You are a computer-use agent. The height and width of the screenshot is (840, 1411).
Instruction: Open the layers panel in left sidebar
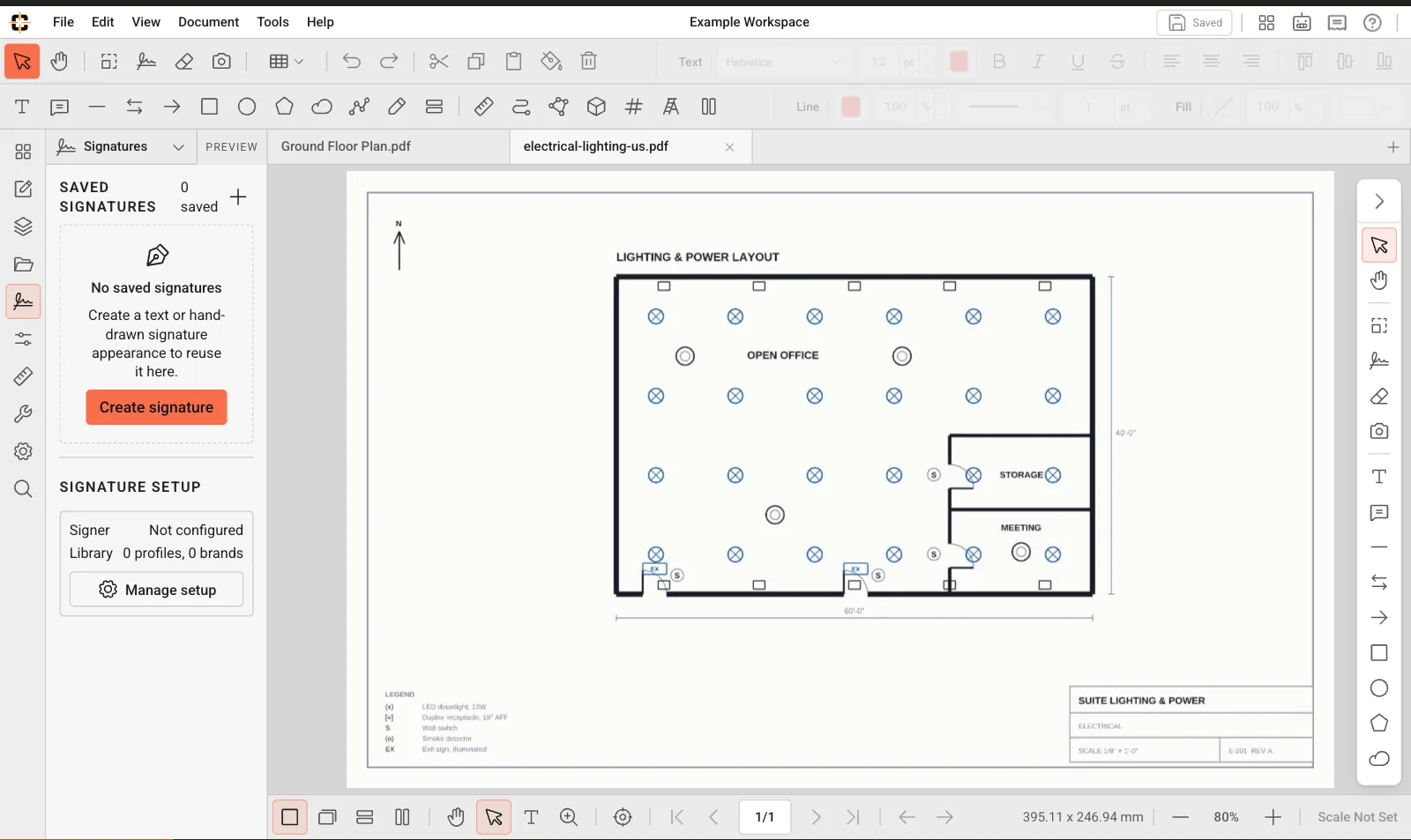click(23, 227)
